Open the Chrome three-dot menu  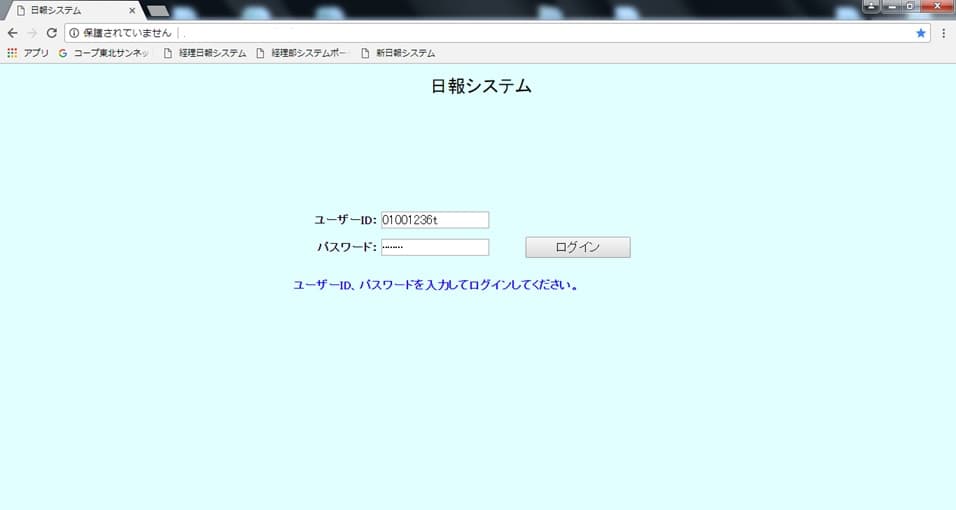(943, 33)
